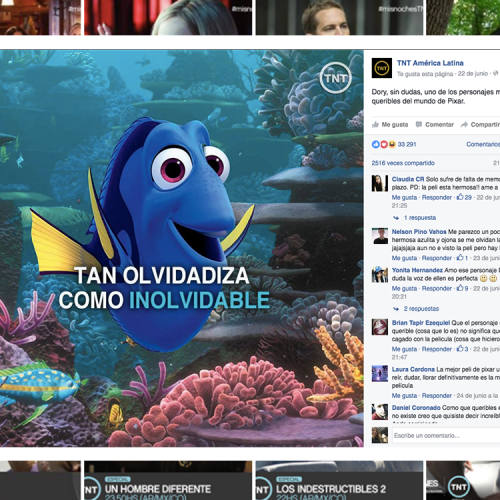Open Daniel Coronado's profile name
This screenshot has width=500, height=500.
(x=416, y=408)
